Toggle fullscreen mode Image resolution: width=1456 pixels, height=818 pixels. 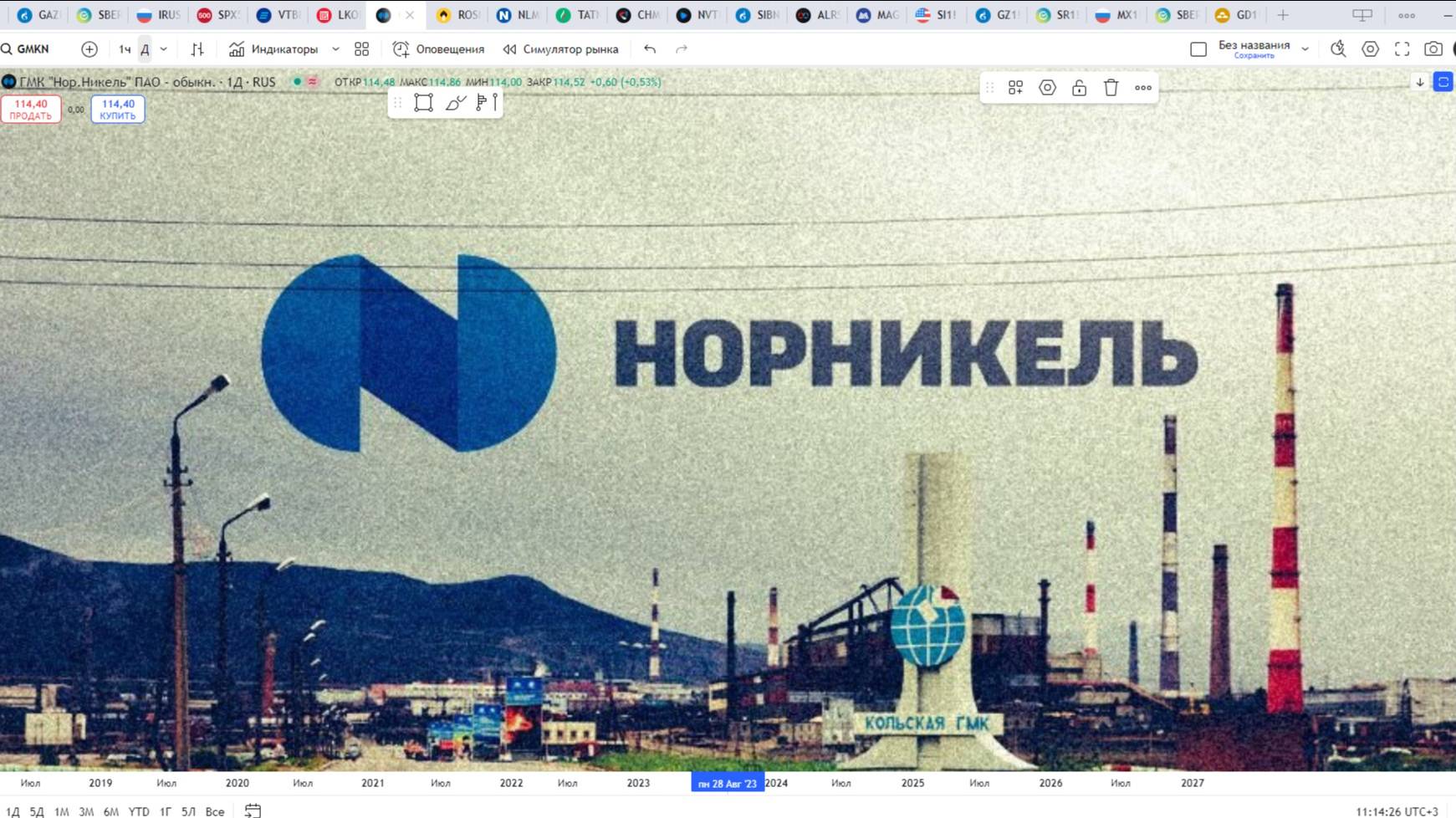pos(1402,49)
